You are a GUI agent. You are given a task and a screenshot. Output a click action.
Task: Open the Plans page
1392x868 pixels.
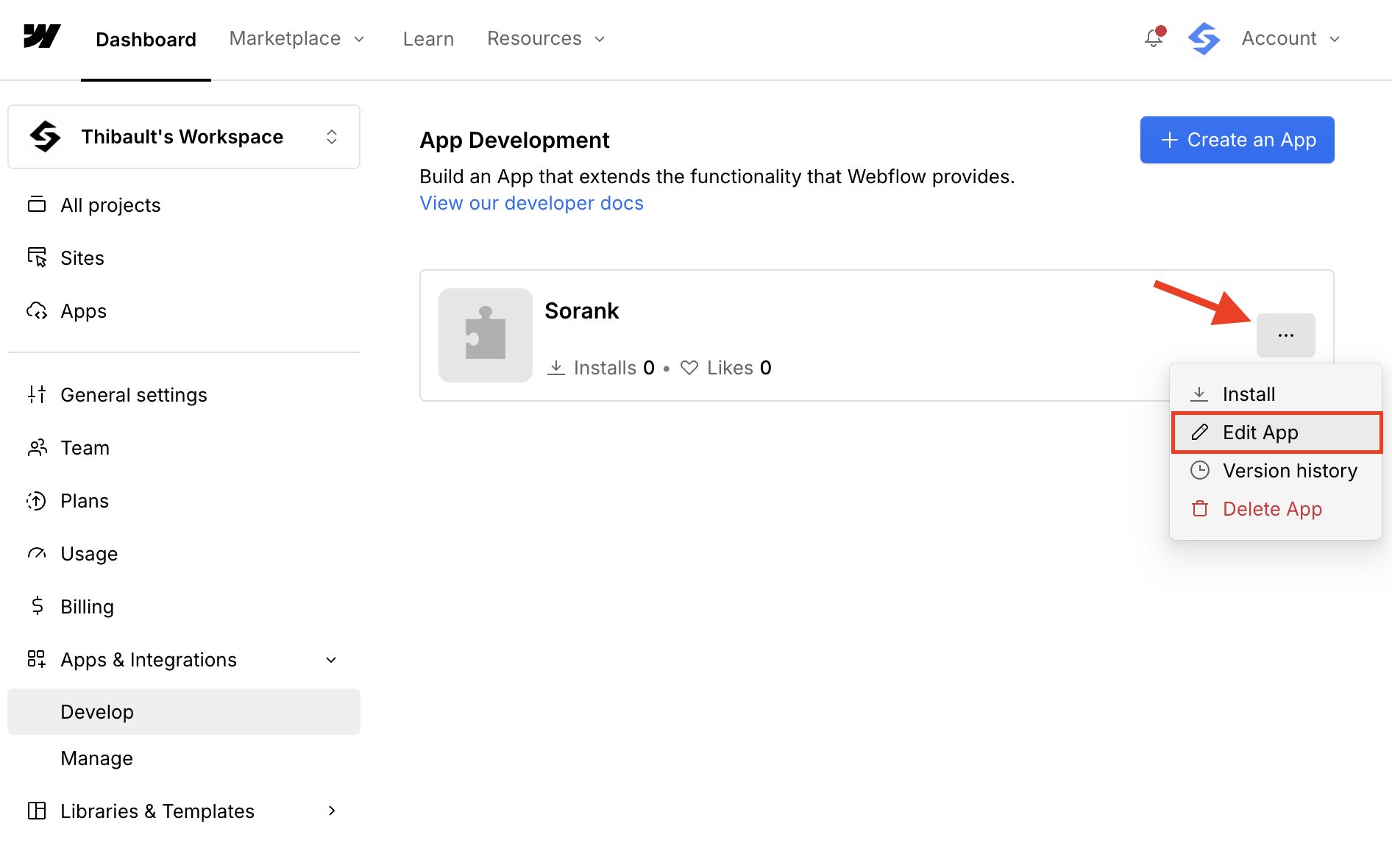pyautogui.click(x=184, y=500)
